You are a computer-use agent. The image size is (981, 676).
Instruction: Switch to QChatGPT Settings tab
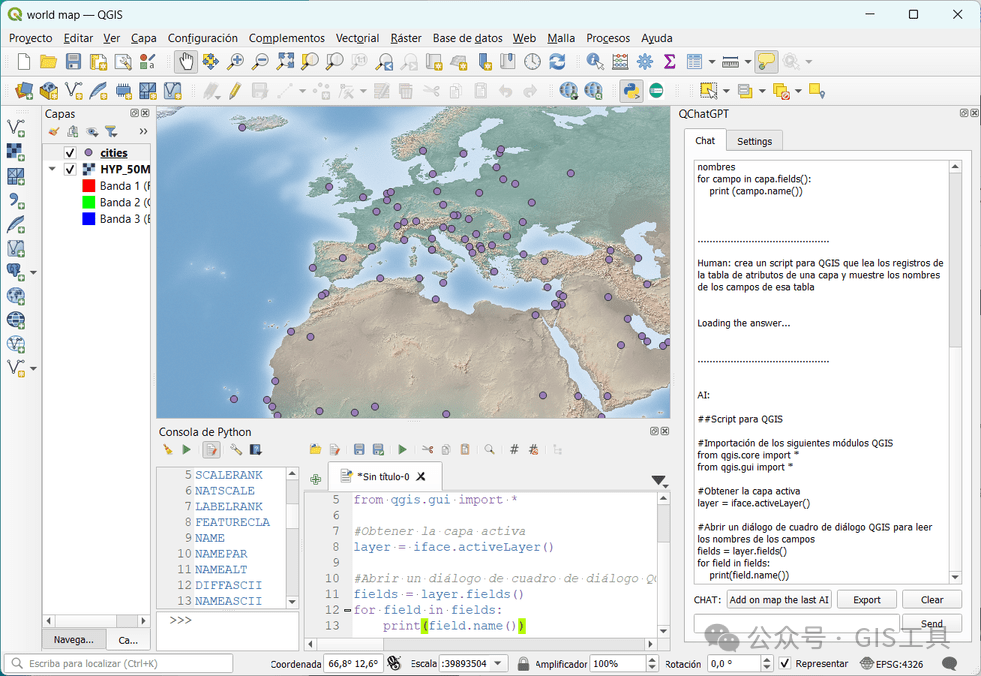pyautogui.click(x=754, y=141)
